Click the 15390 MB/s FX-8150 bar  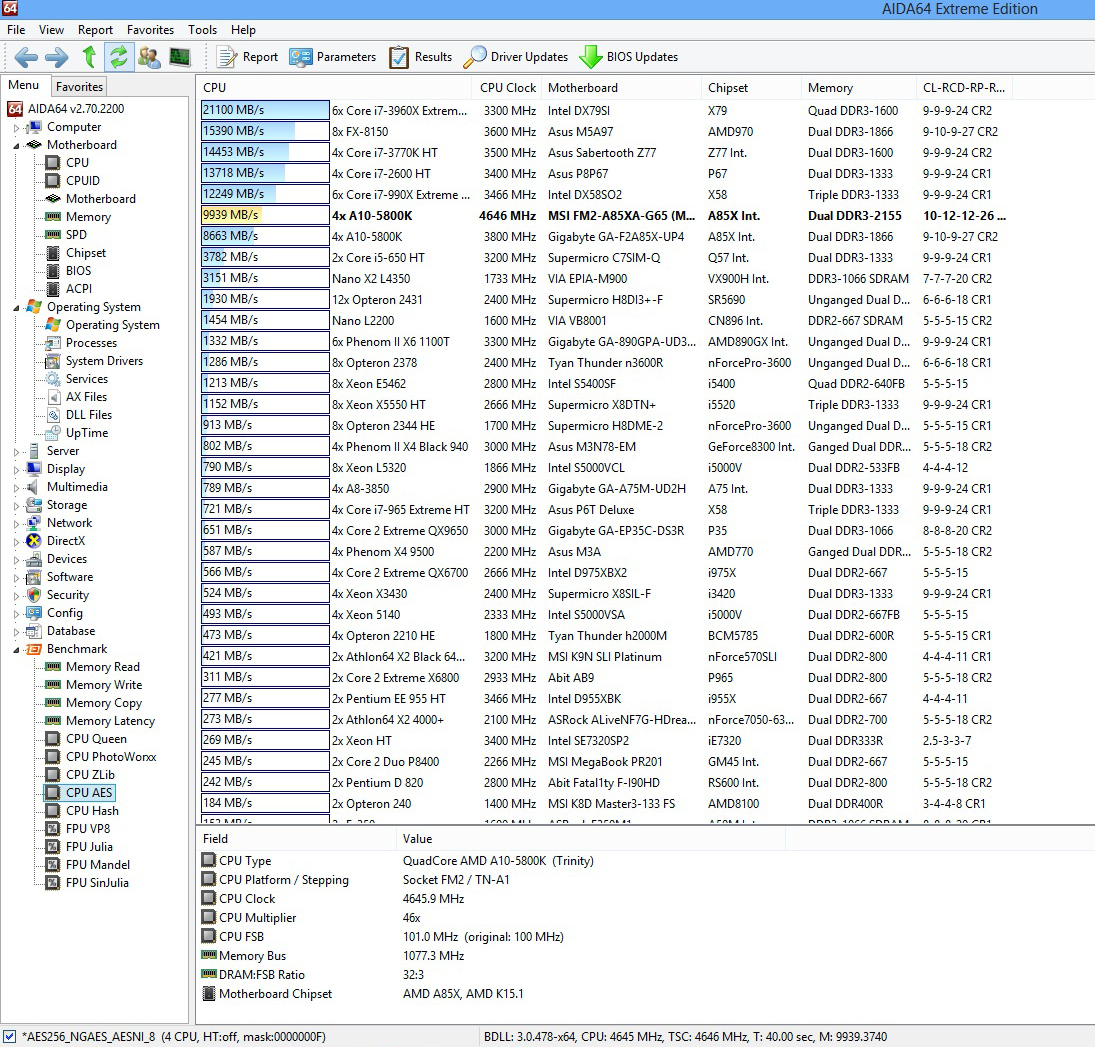[x=265, y=131]
